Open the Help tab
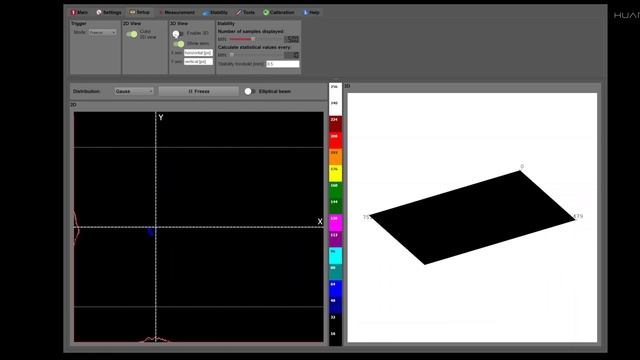This screenshot has height=360, width=640. click(x=311, y=13)
